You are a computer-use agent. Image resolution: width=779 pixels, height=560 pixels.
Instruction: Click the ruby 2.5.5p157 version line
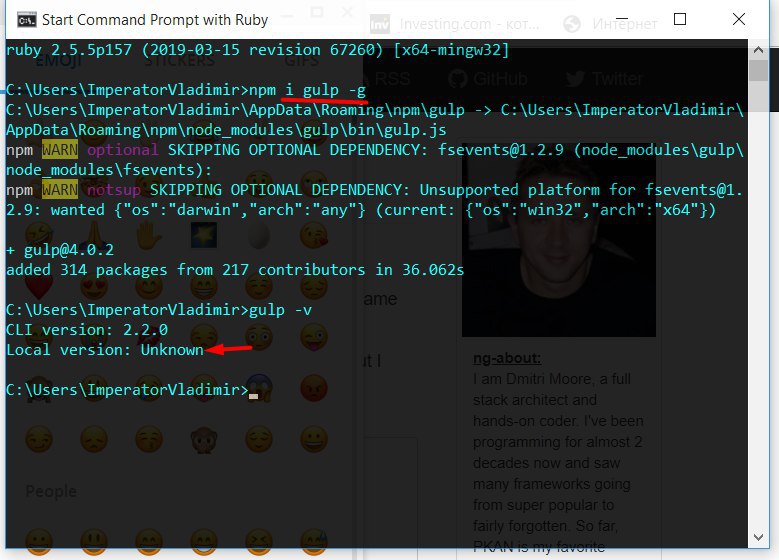257,50
